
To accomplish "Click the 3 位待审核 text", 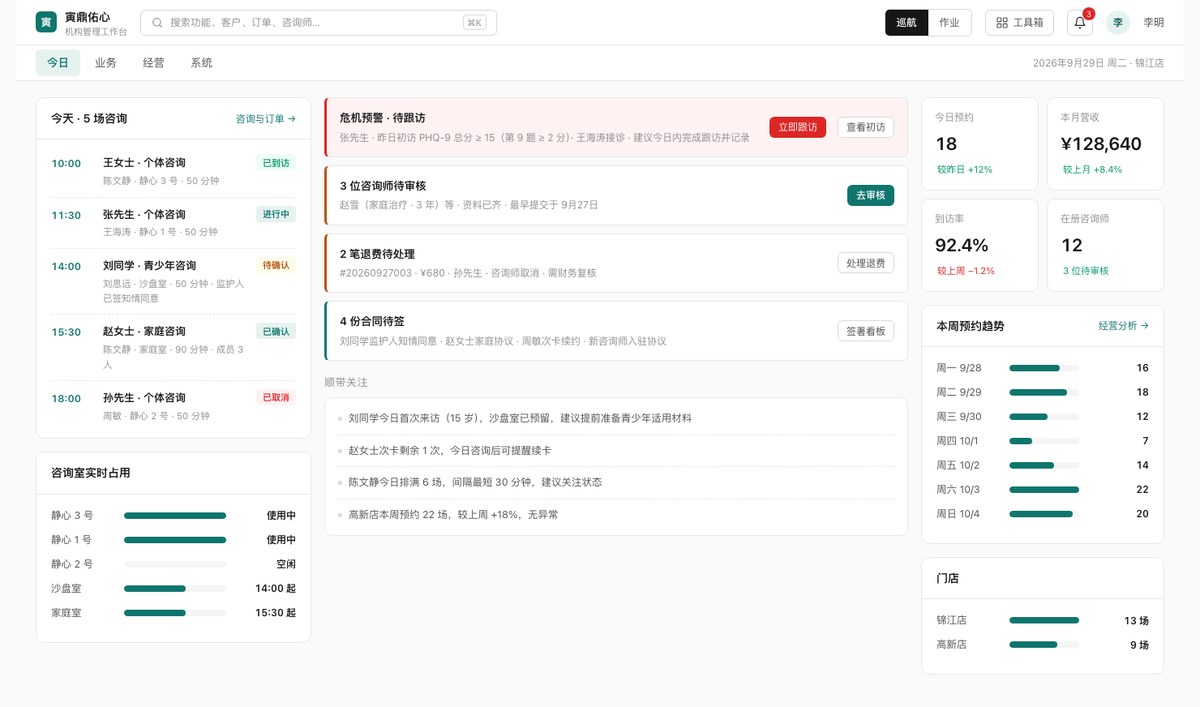I will coord(1085,271).
